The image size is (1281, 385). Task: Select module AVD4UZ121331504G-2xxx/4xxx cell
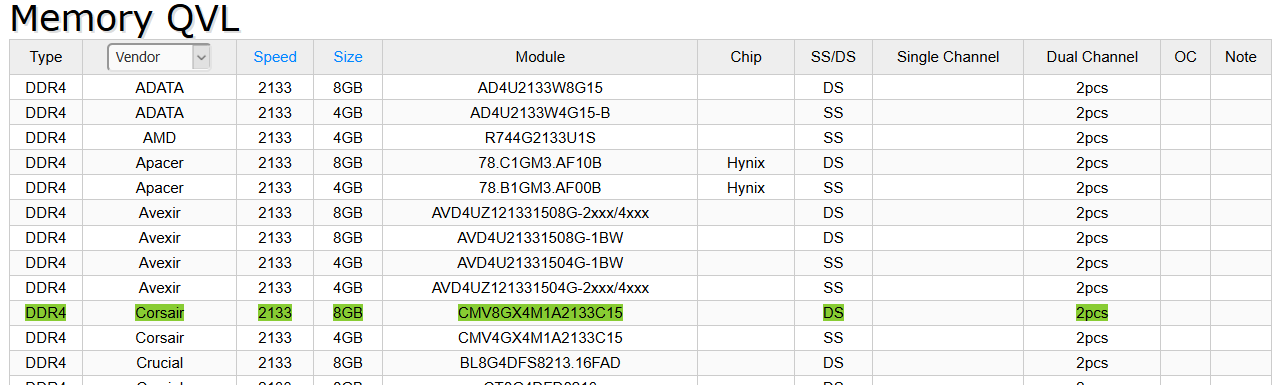[540, 288]
